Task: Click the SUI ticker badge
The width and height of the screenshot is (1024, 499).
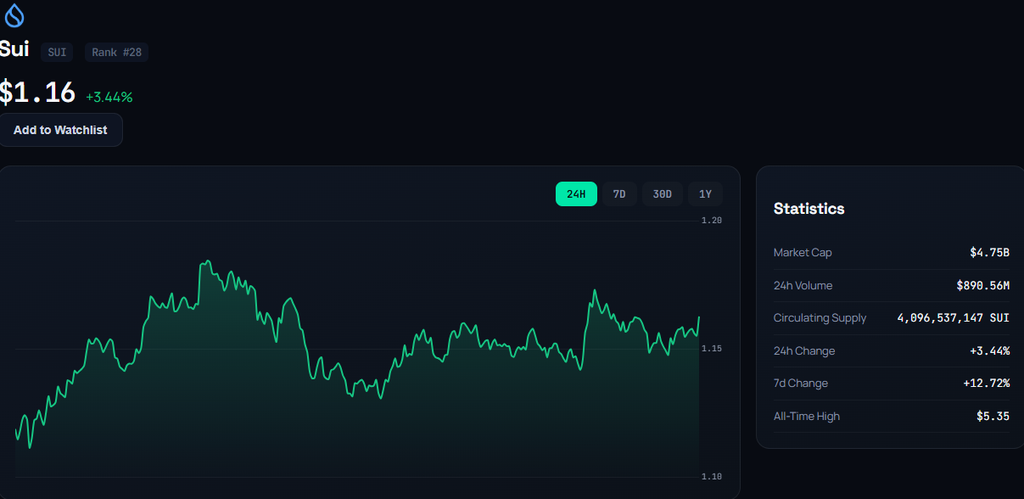Action: pyautogui.click(x=57, y=52)
